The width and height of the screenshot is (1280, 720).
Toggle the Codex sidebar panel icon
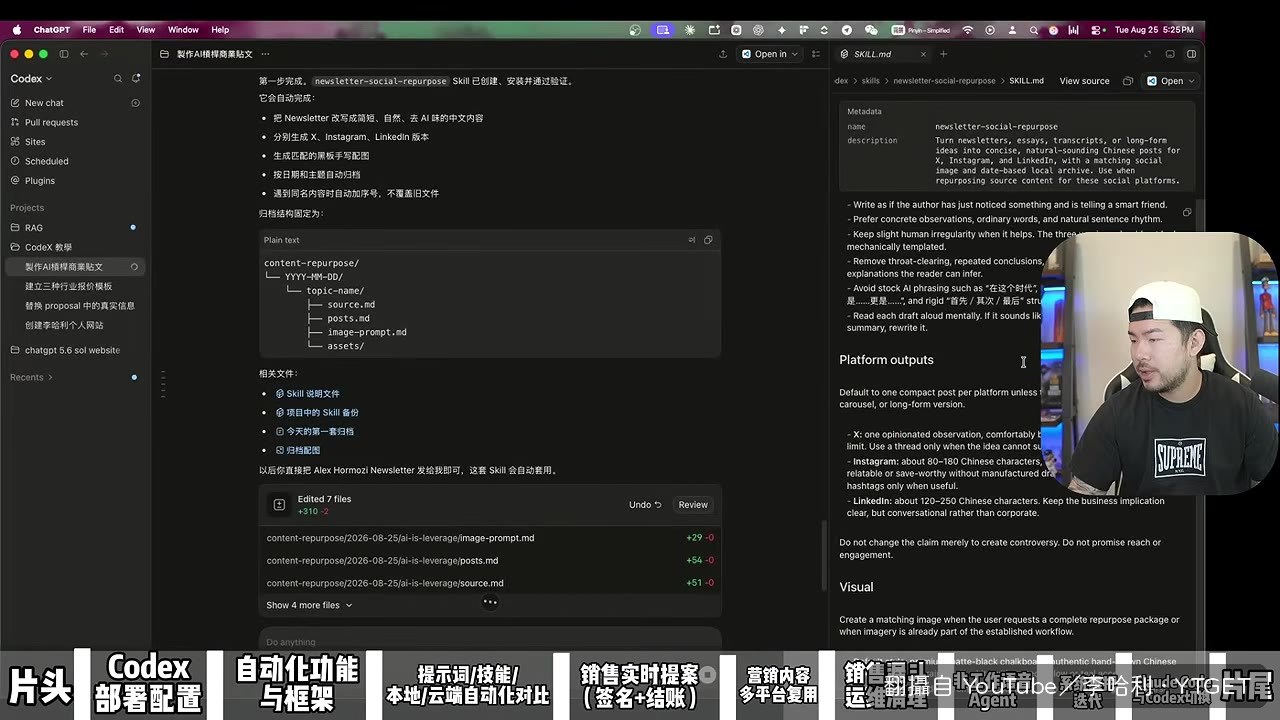(x=64, y=54)
